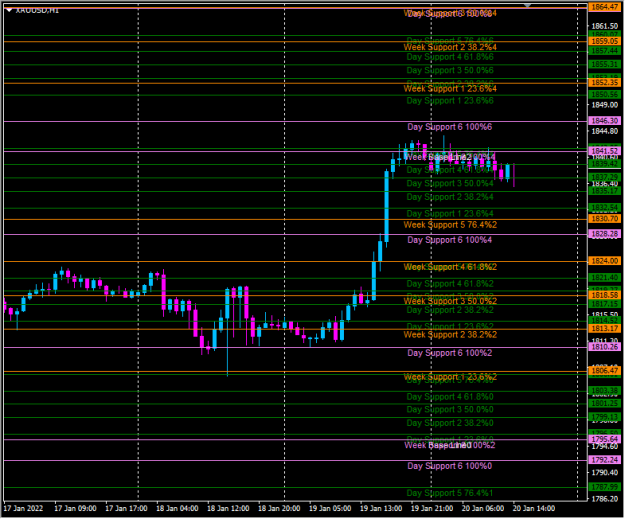625x519 pixels.
Task: Click '17 Jan 17:00' on the time axis
Action: pyautogui.click(x=126, y=509)
